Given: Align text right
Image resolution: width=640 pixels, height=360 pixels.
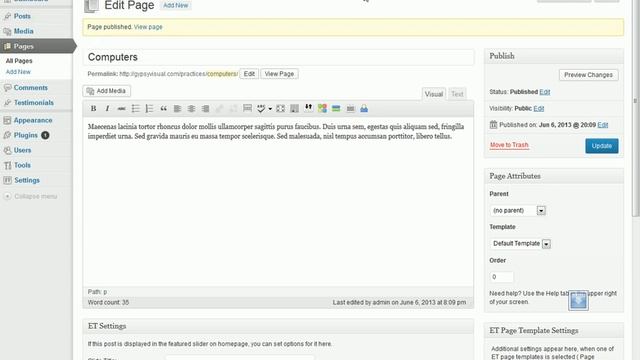Looking at the screenshot, I should [x=205, y=109].
